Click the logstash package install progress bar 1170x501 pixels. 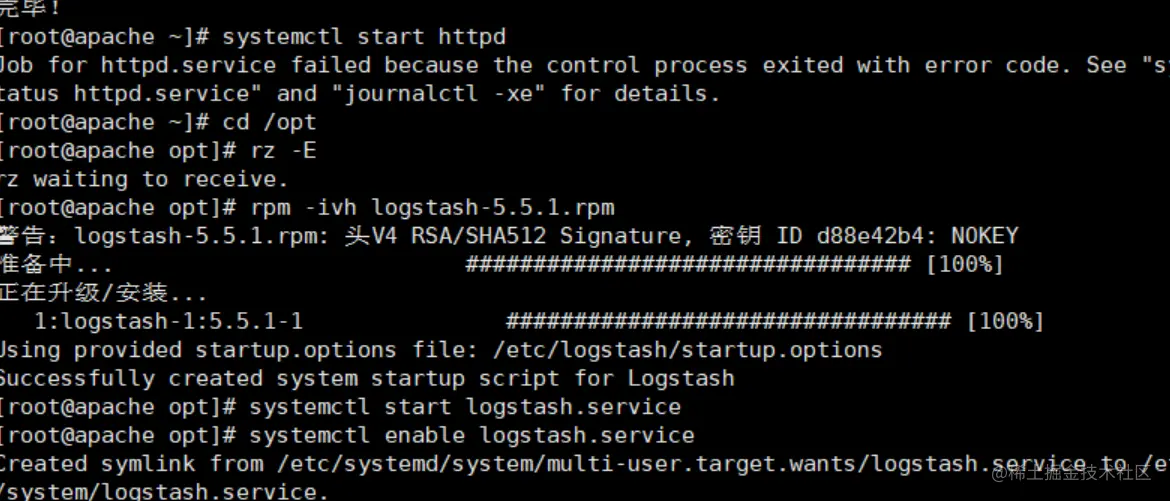click(728, 322)
